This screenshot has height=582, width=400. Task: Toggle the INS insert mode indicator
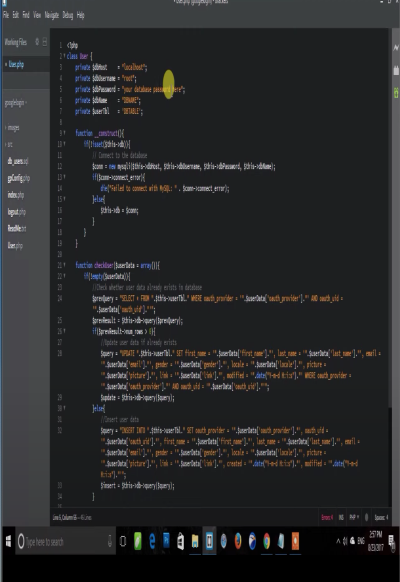(341, 517)
